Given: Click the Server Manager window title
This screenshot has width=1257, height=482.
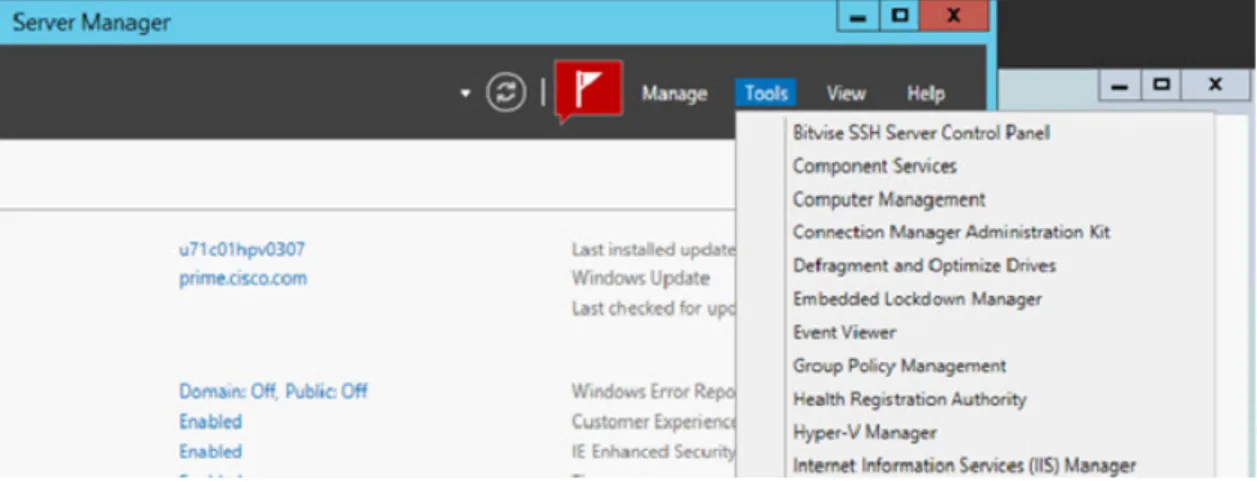Looking at the screenshot, I should [91, 22].
